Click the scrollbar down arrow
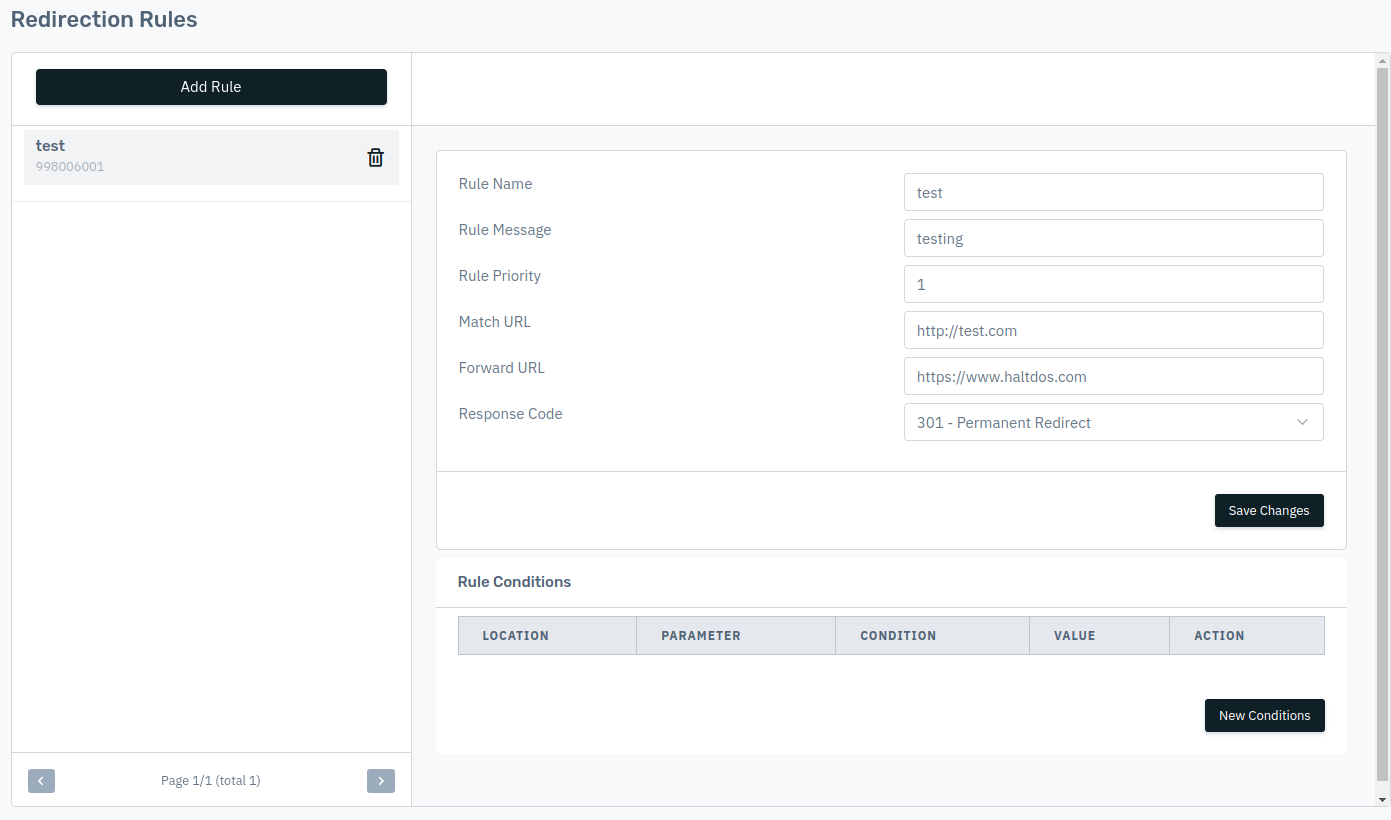Image resolution: width=1391 pixels, height=820 pixels. coord(1383,800)
